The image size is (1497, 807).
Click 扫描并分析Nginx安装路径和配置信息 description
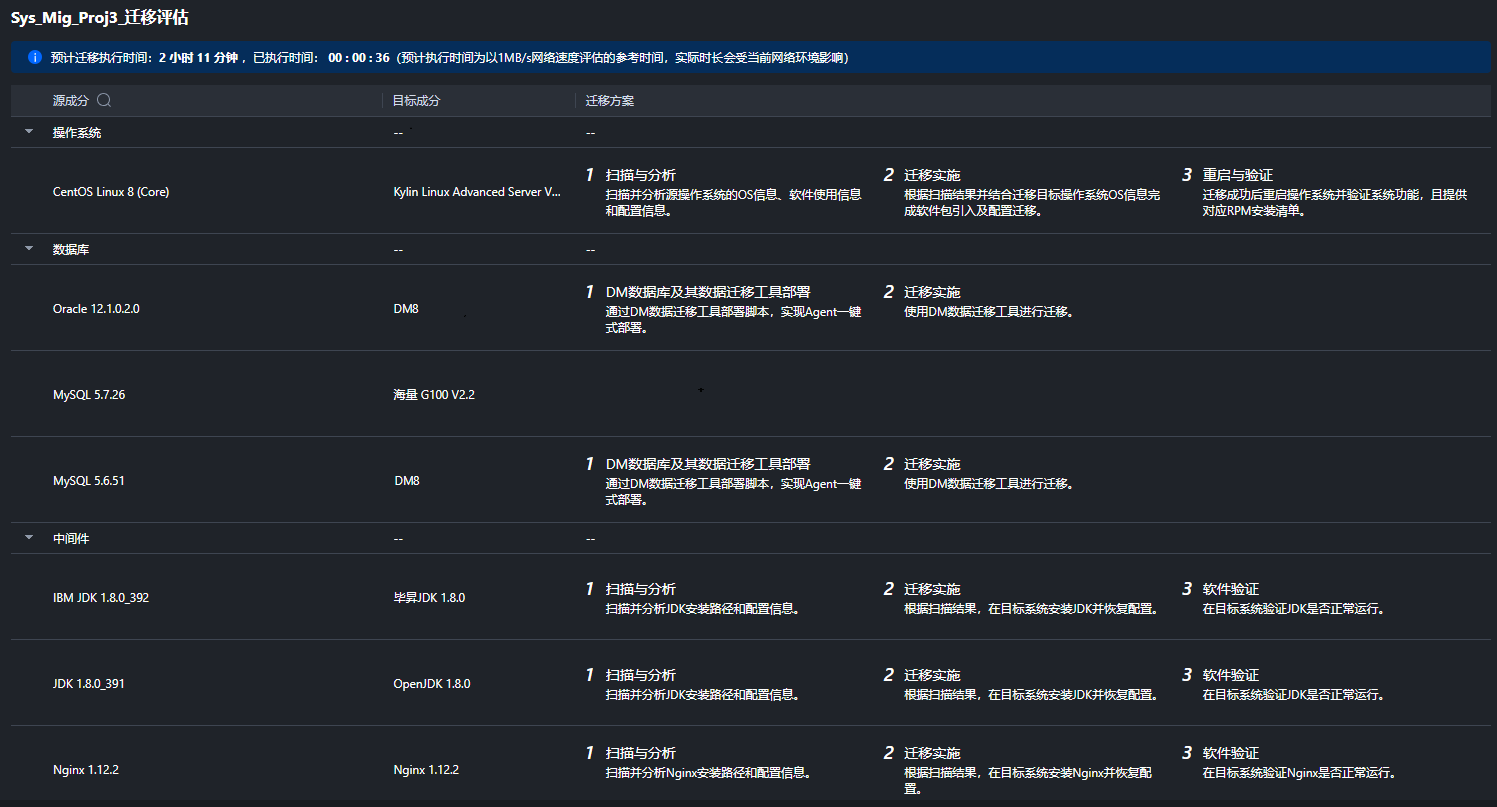[x=708, y=773]
